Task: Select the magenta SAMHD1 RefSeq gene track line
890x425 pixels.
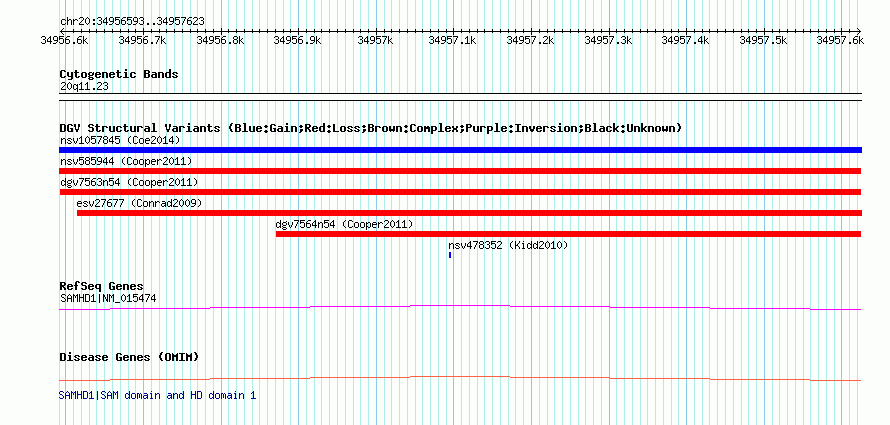Action: [460, 308]
